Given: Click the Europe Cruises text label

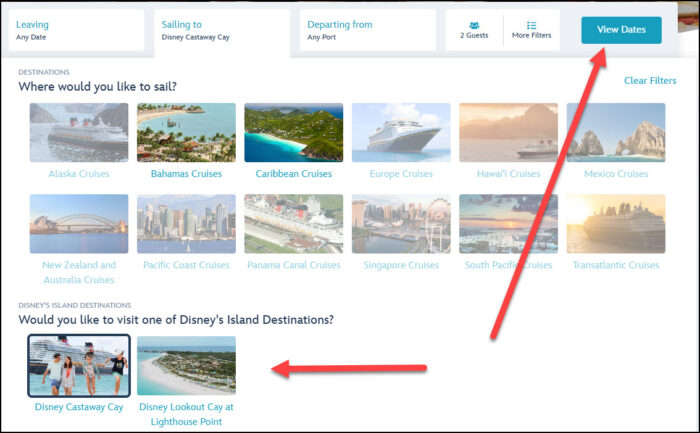Looking at the screenshot, I should (401, 174).
